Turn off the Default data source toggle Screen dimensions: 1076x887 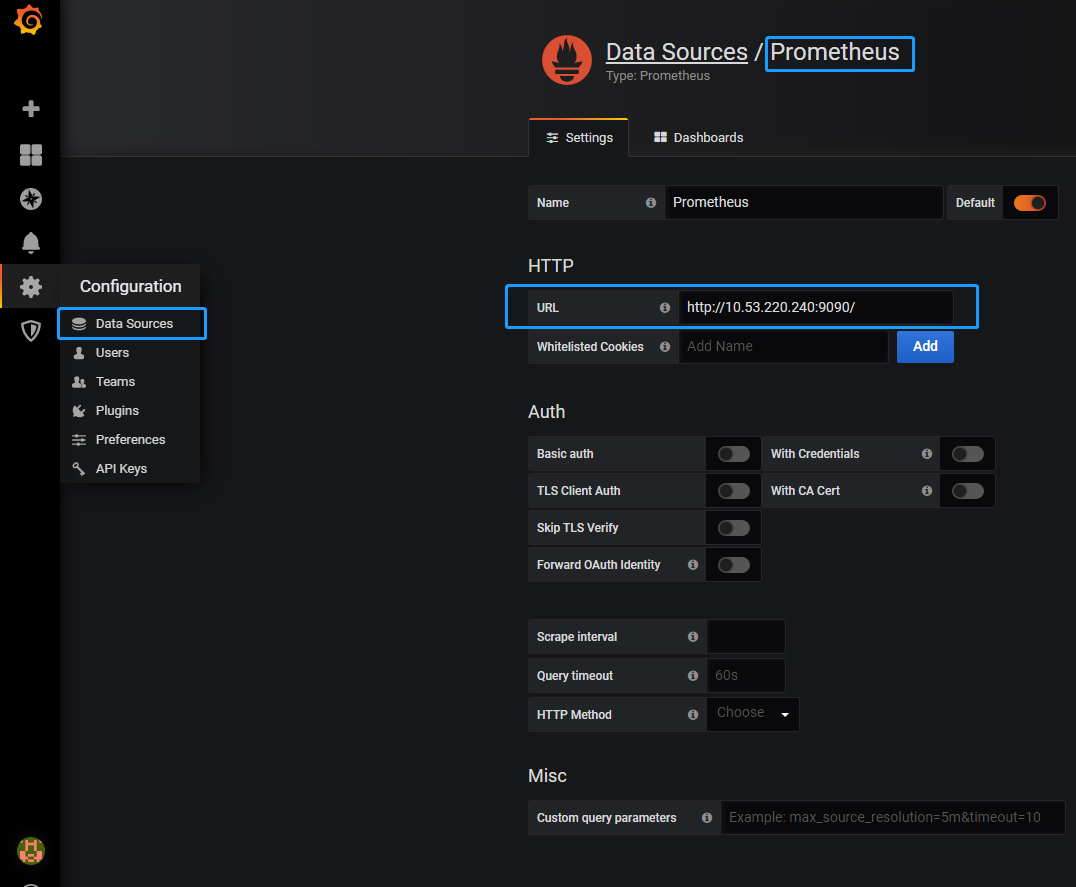click(1029, 203)
